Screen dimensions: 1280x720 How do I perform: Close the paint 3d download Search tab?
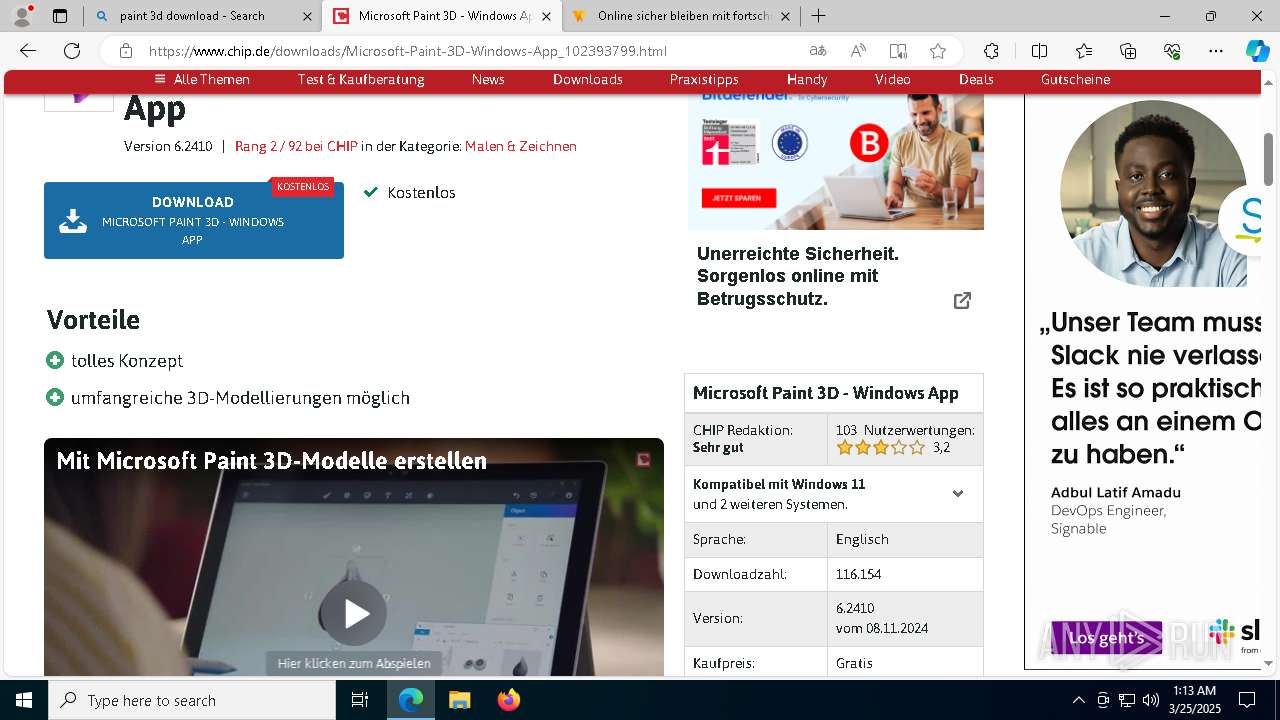[307, 16]
